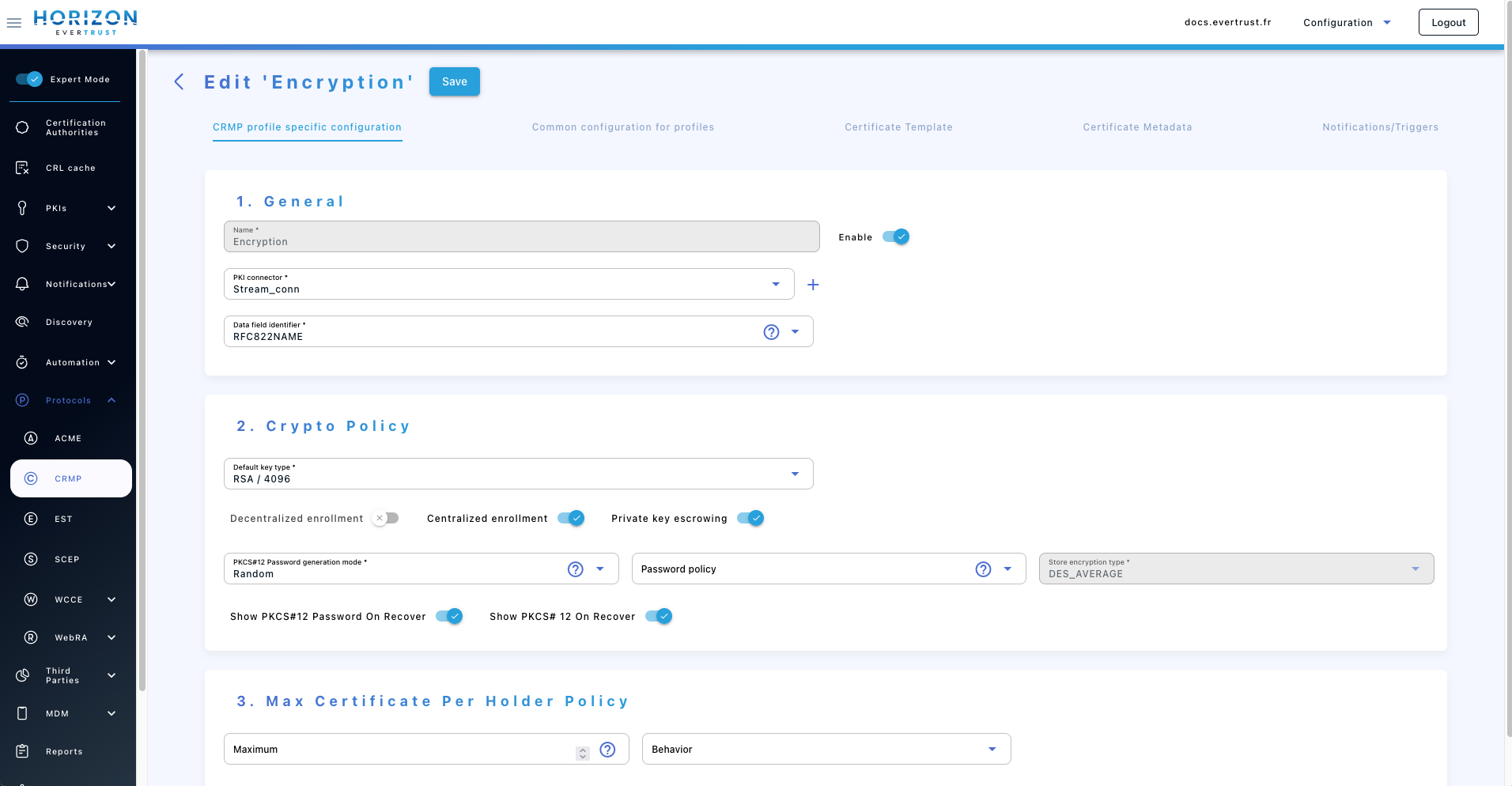1512x786 pixels.
Task: Switch to the Certificate Template tab
Action: (x=898, y=127)
